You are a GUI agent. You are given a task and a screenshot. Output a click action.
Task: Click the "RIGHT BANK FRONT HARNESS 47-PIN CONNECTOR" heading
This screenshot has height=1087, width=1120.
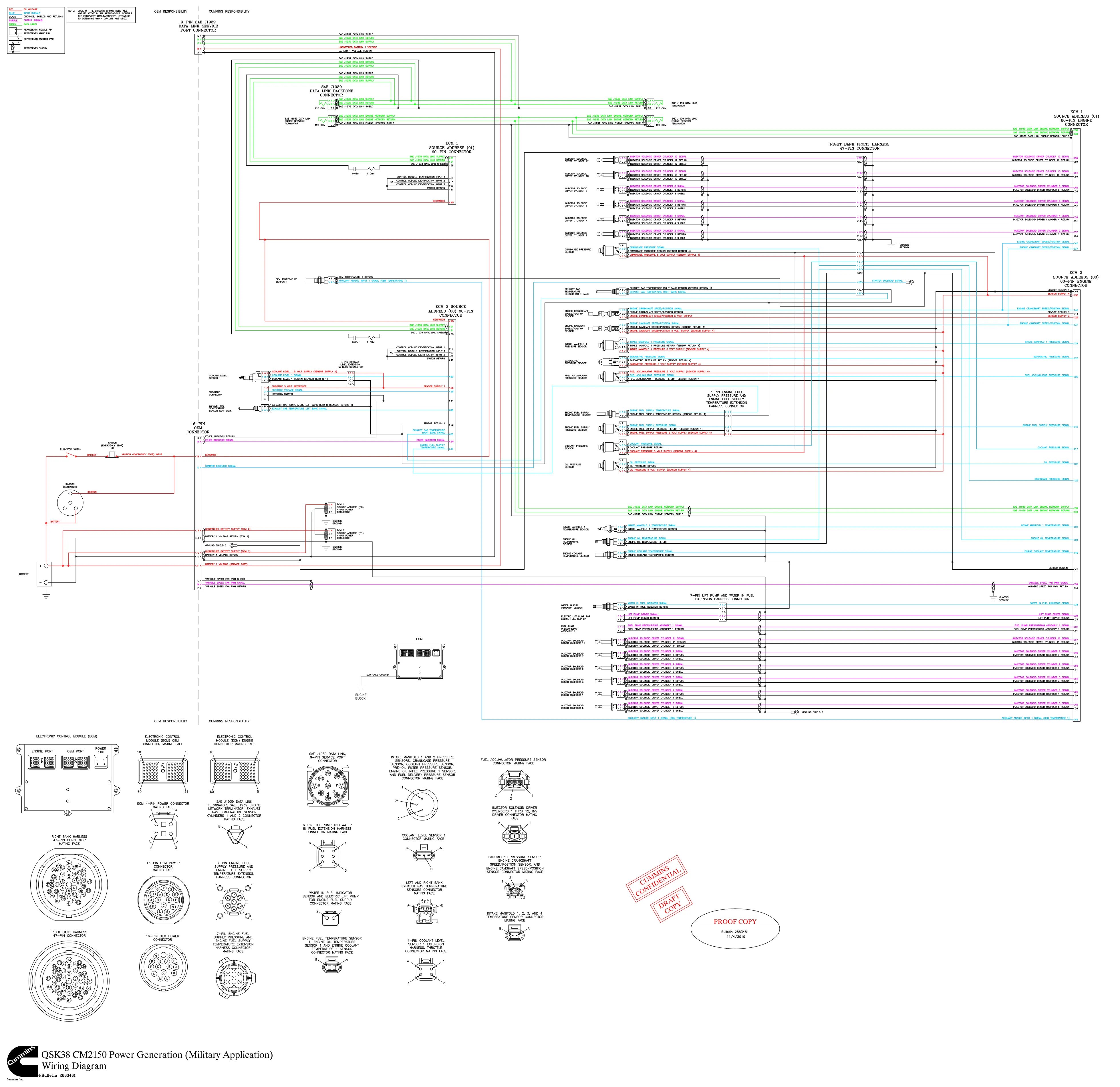[859, 146]
